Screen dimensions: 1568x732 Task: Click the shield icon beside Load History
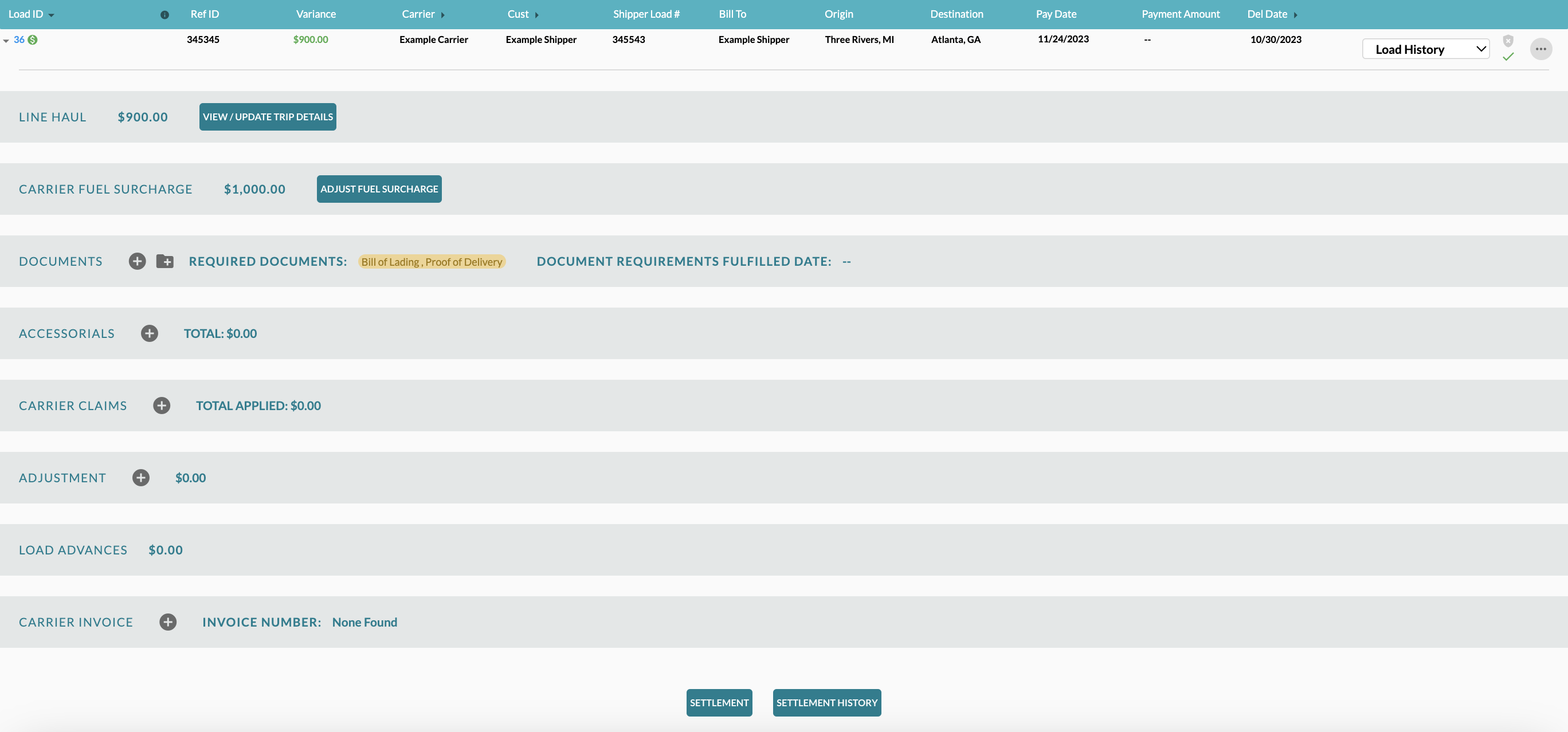click(x=1508, y=41)
